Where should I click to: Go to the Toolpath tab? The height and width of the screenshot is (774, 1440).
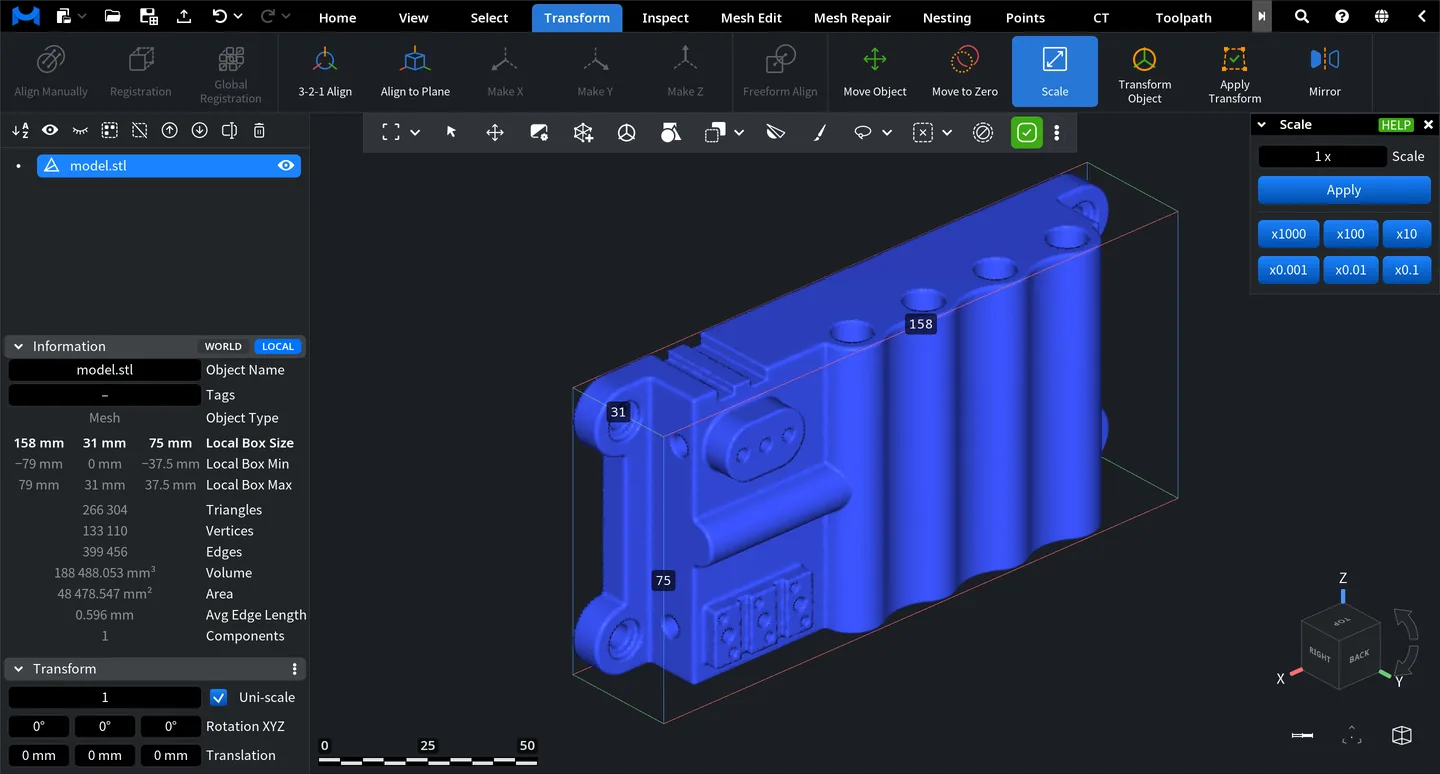coord(1183,17)
